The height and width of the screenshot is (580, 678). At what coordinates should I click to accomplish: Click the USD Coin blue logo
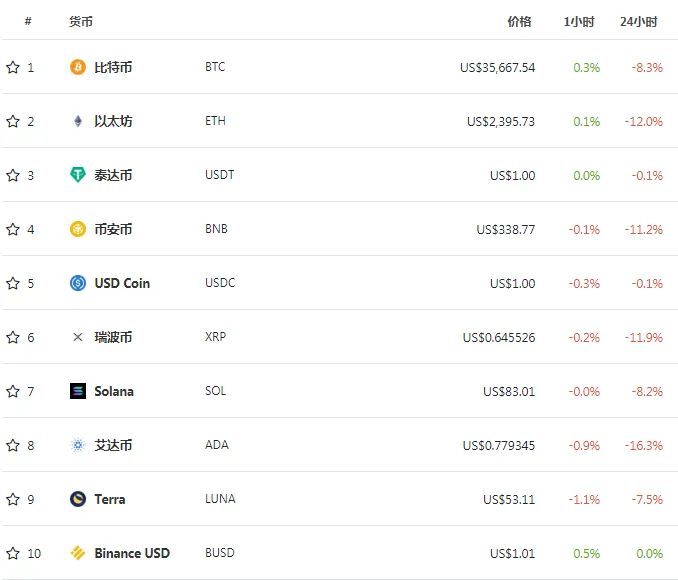pyautogui.click(x=78, y=283)
